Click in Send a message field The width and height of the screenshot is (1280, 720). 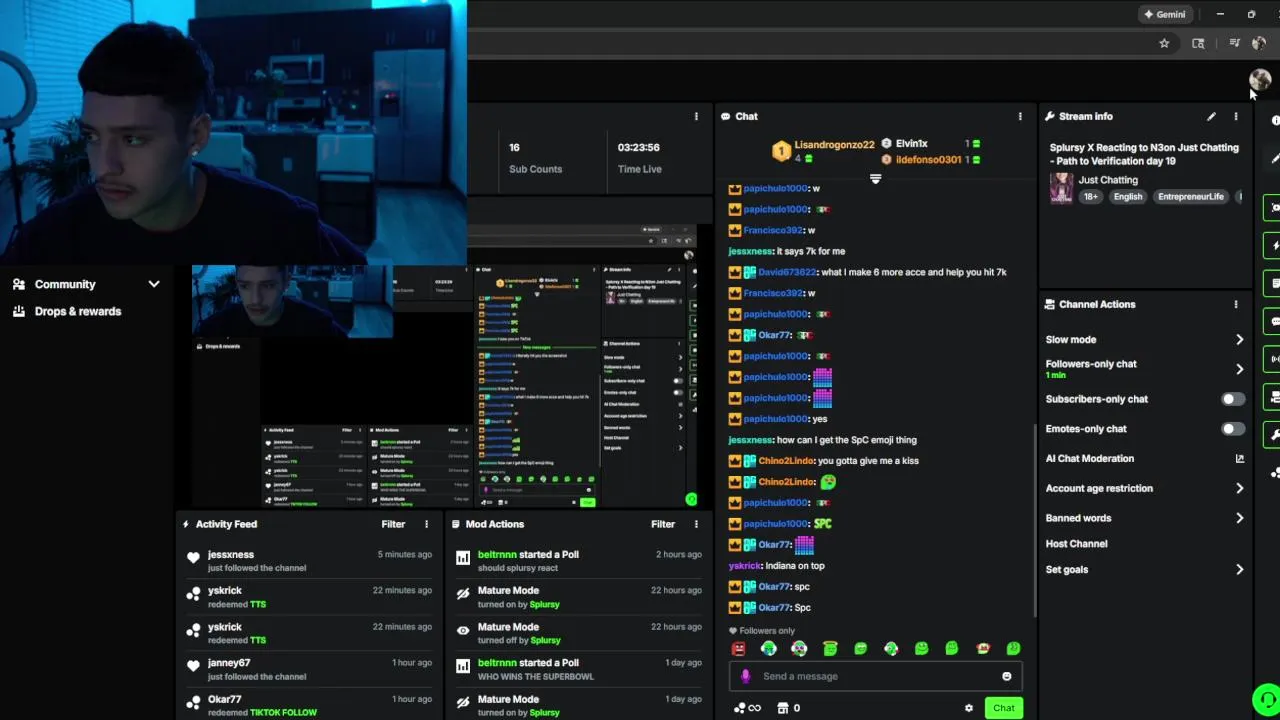(x=877, y=677)
